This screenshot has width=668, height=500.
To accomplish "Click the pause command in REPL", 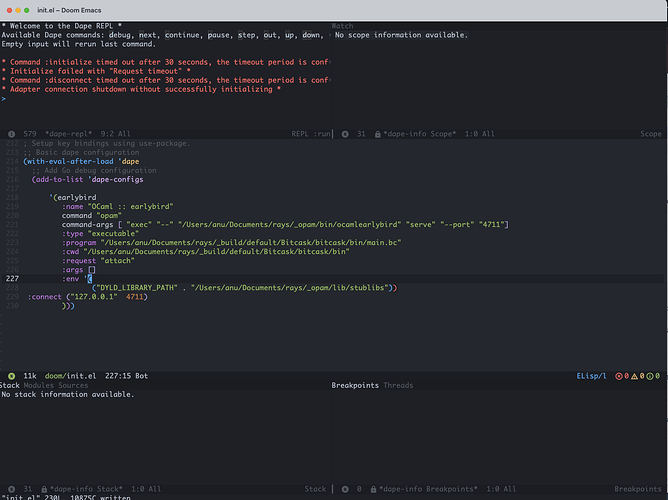I will point(219,35).
